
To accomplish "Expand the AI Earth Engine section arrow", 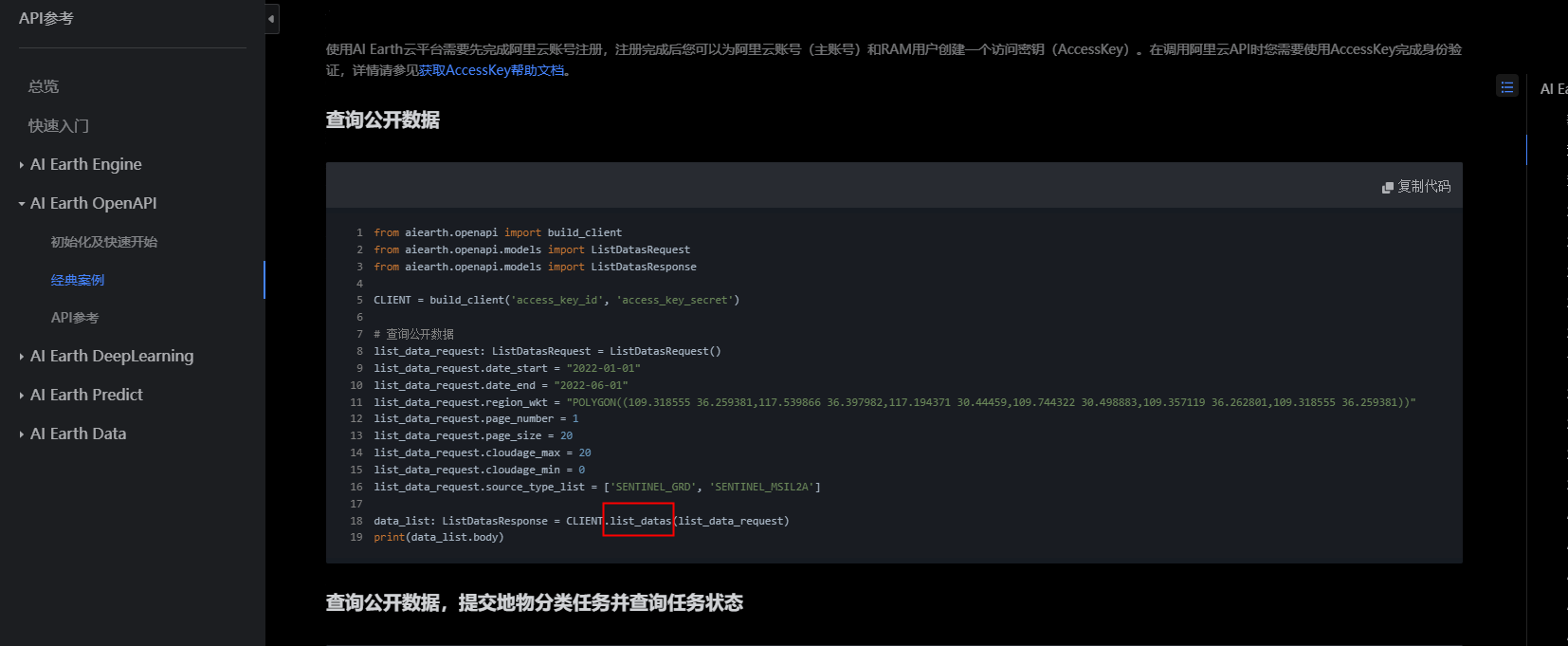I will coord(22,165).
